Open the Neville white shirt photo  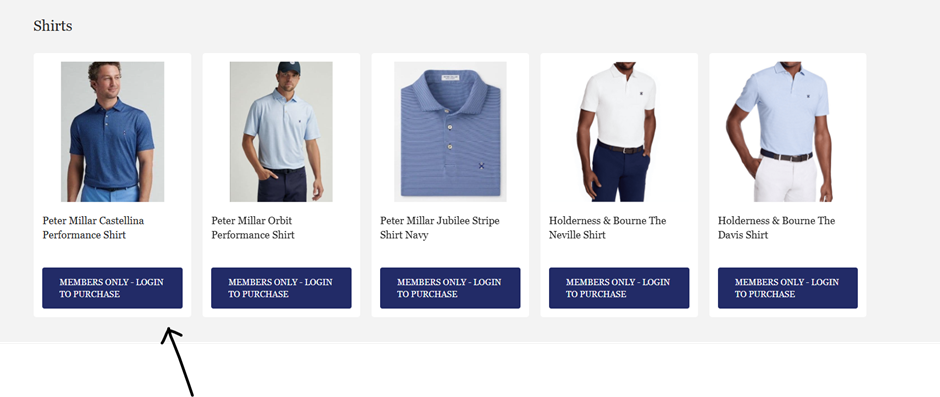(x=619, y=131)
